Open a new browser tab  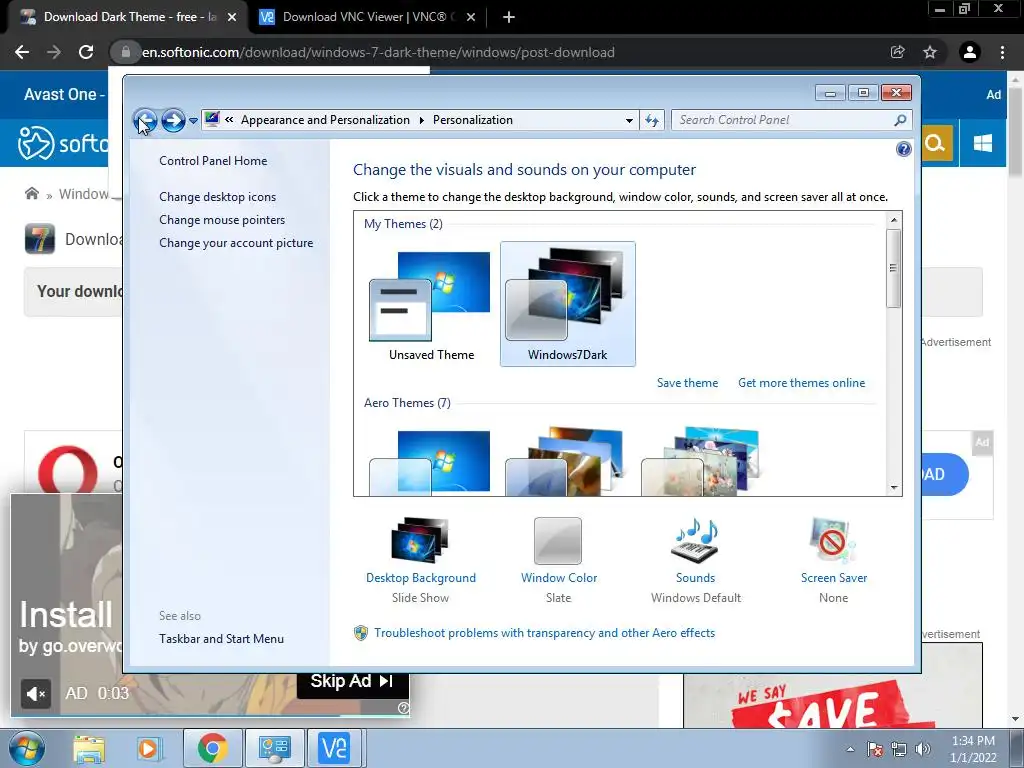pos(509,18)
